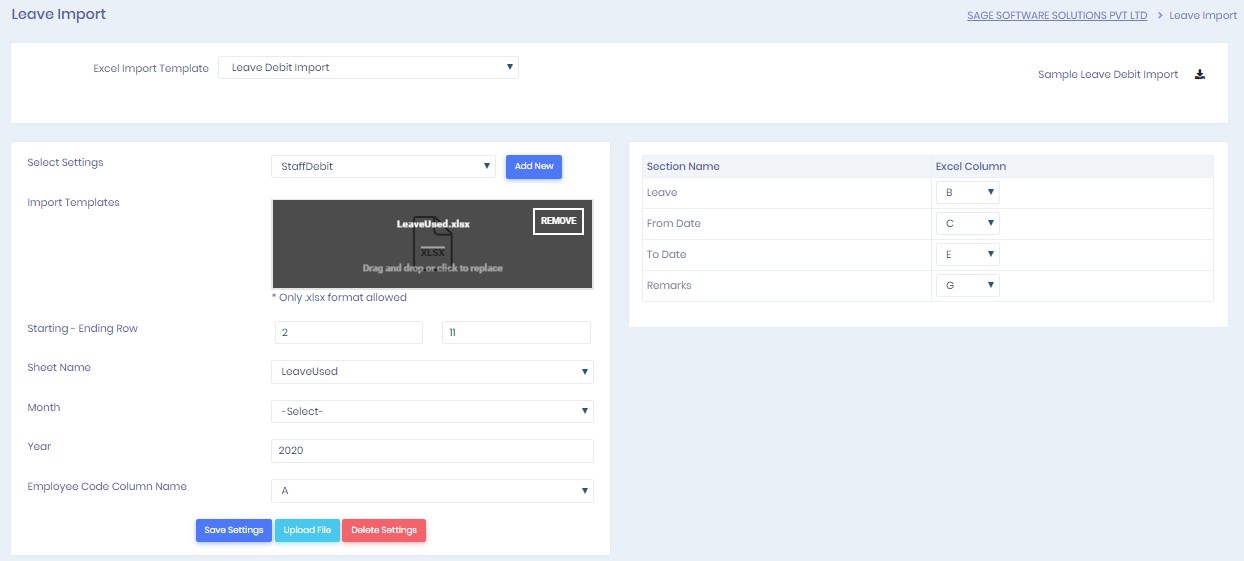Change Excel column for Leave row
1244x561 pixels.
[x=967, y=192]
